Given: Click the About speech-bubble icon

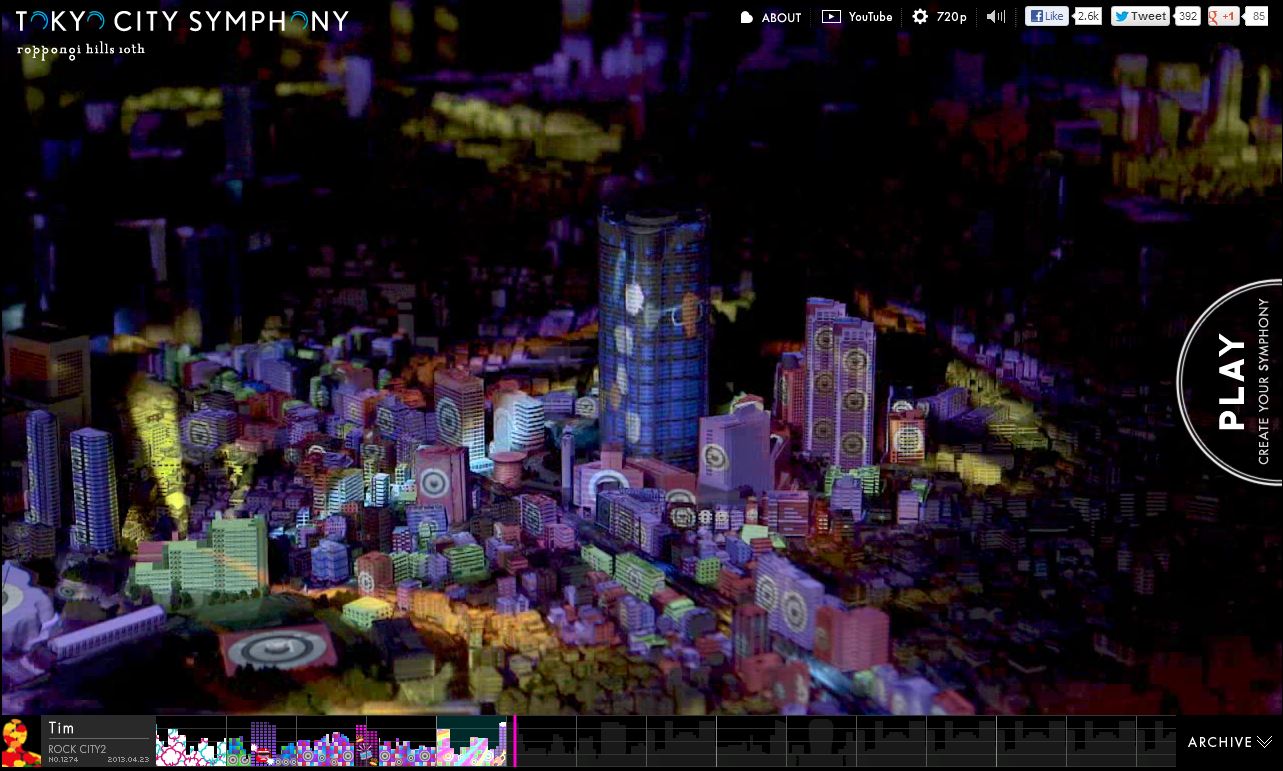Looking at the screenshot, I should pos(746,18).
